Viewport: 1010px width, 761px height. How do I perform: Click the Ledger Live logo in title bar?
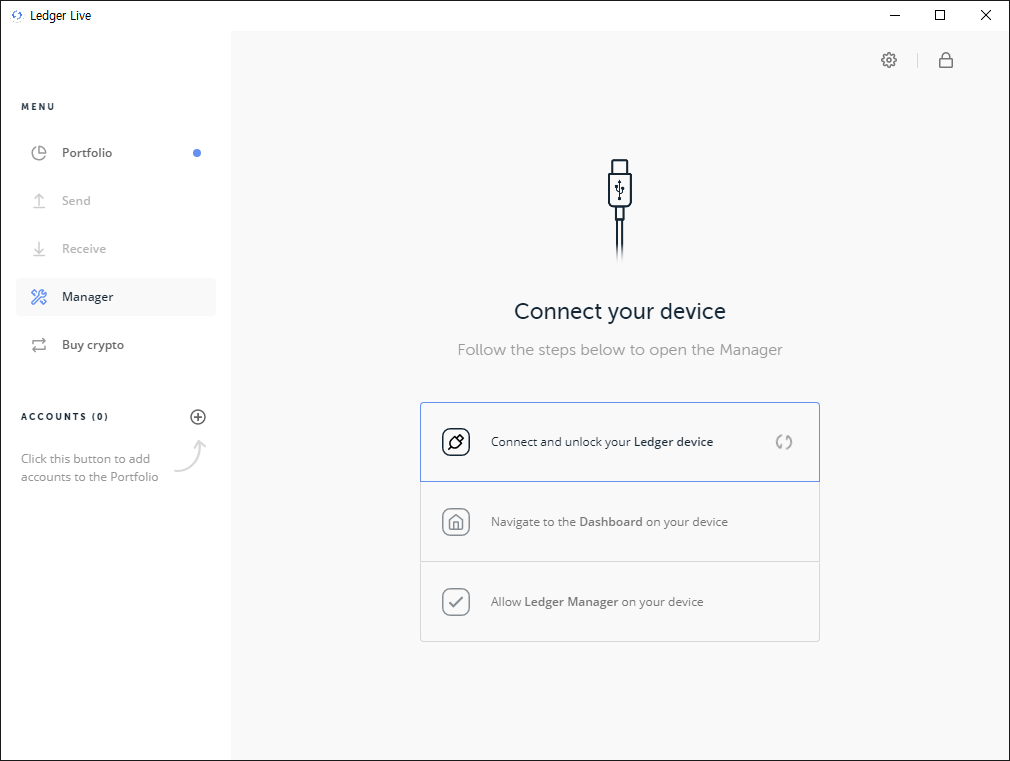tap(17, 15)
